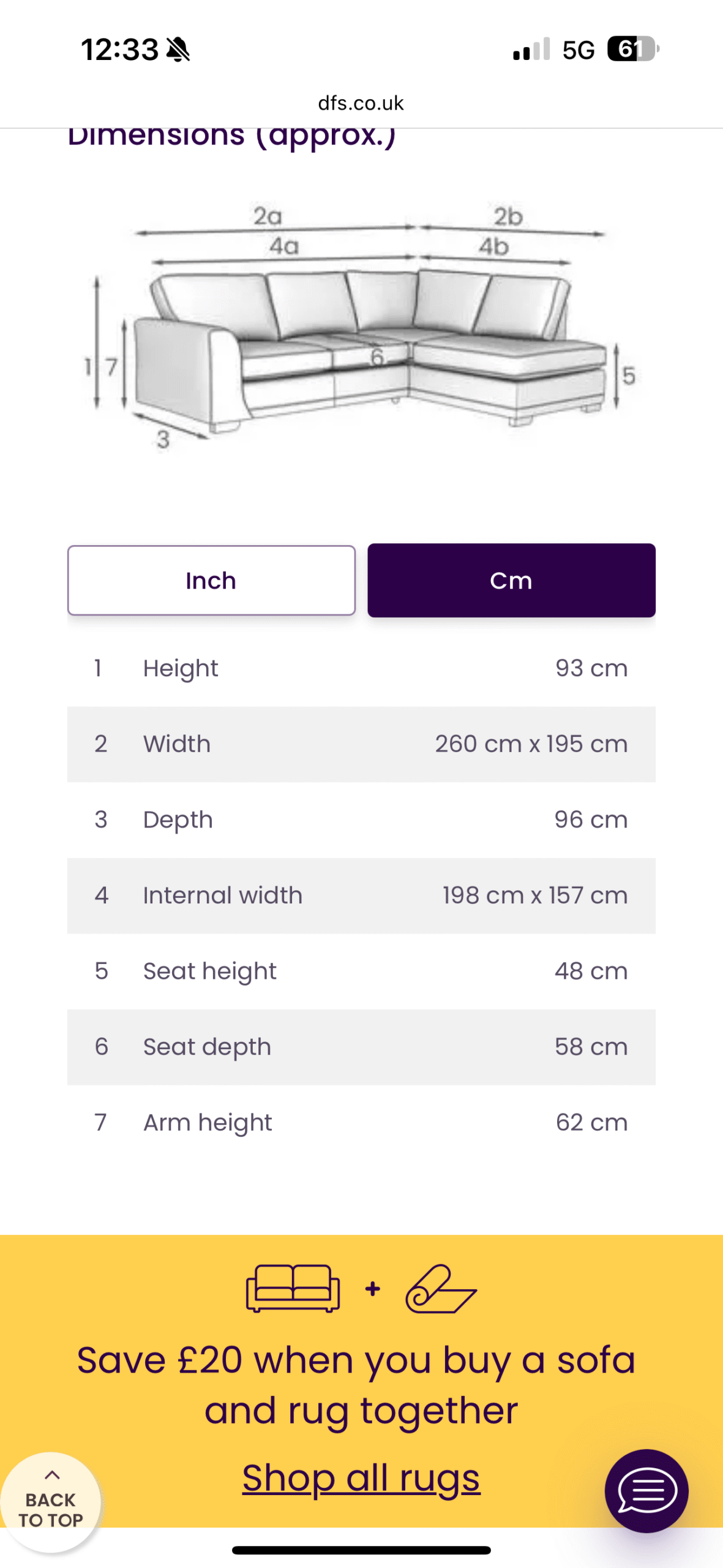Select the Internal width row

click(361, 895)
